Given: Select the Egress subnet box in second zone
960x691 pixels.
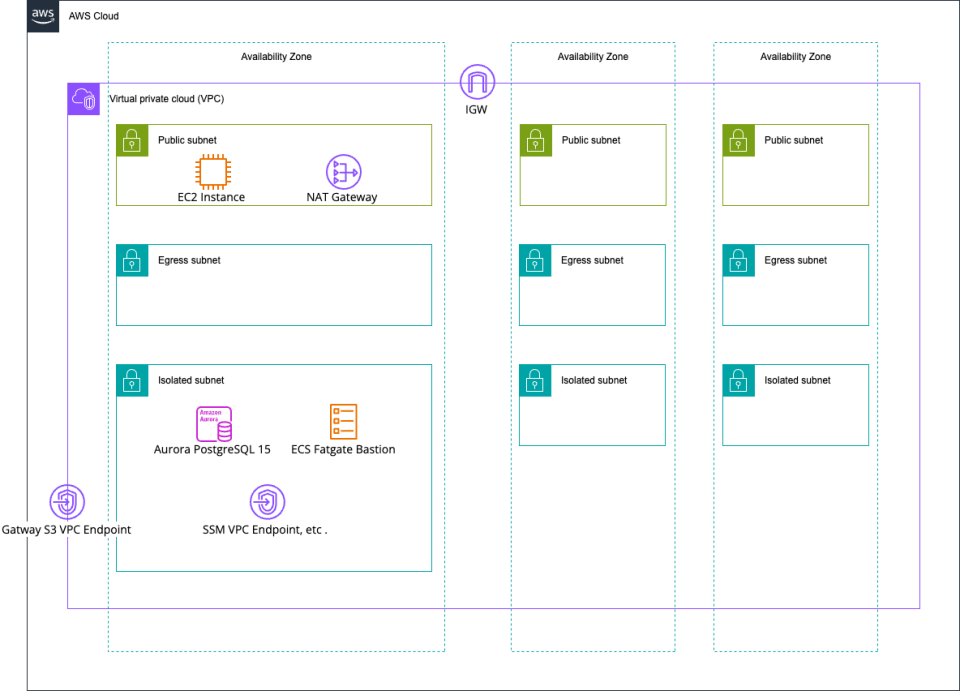Looking at the screenshot, I should point(592,285).
